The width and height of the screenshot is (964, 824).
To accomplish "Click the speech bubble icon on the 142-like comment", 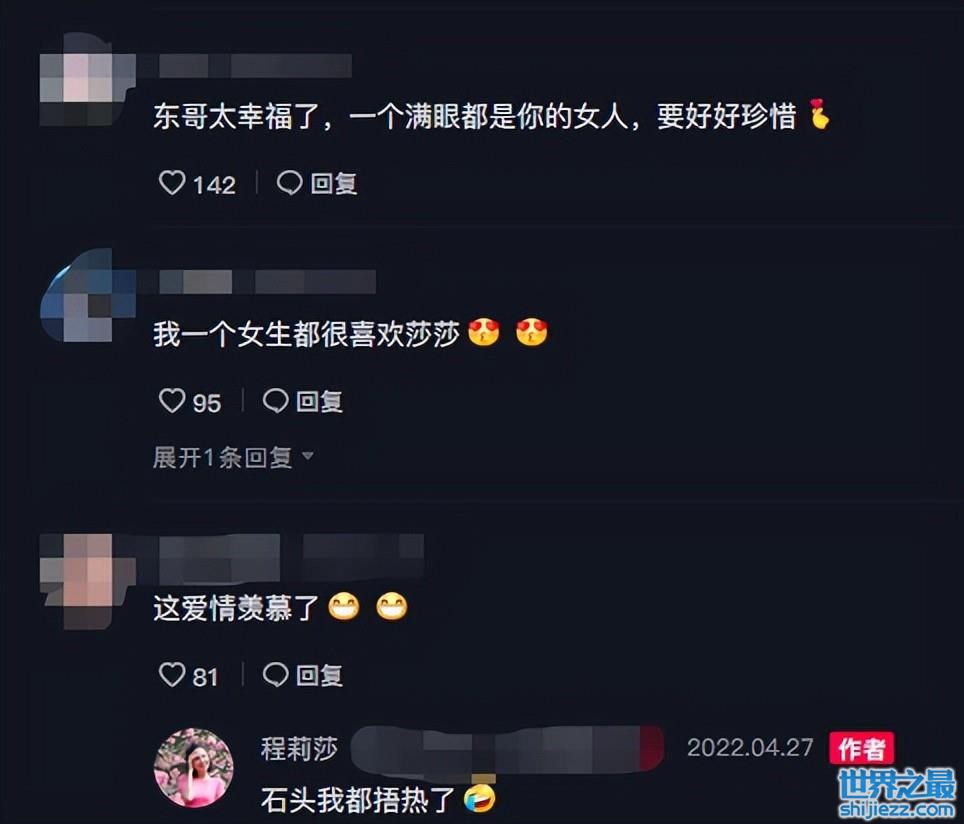I will tap(289, 183).
